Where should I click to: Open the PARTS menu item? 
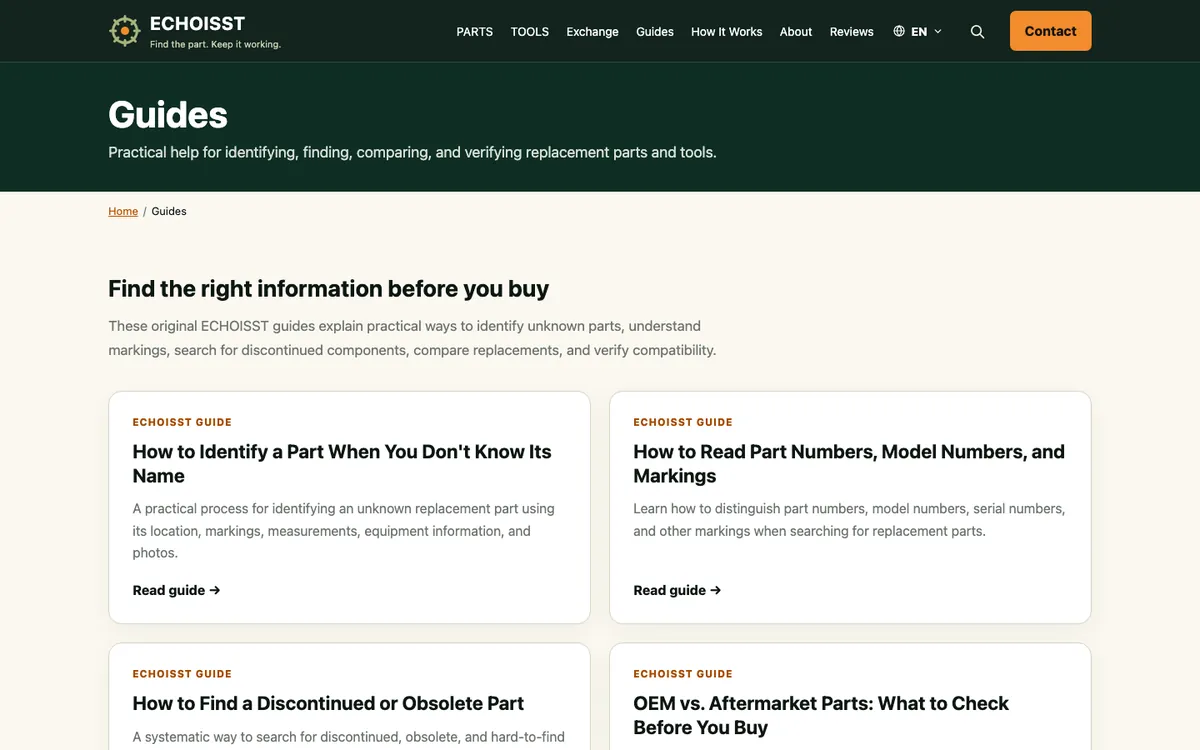click(474, 32)
